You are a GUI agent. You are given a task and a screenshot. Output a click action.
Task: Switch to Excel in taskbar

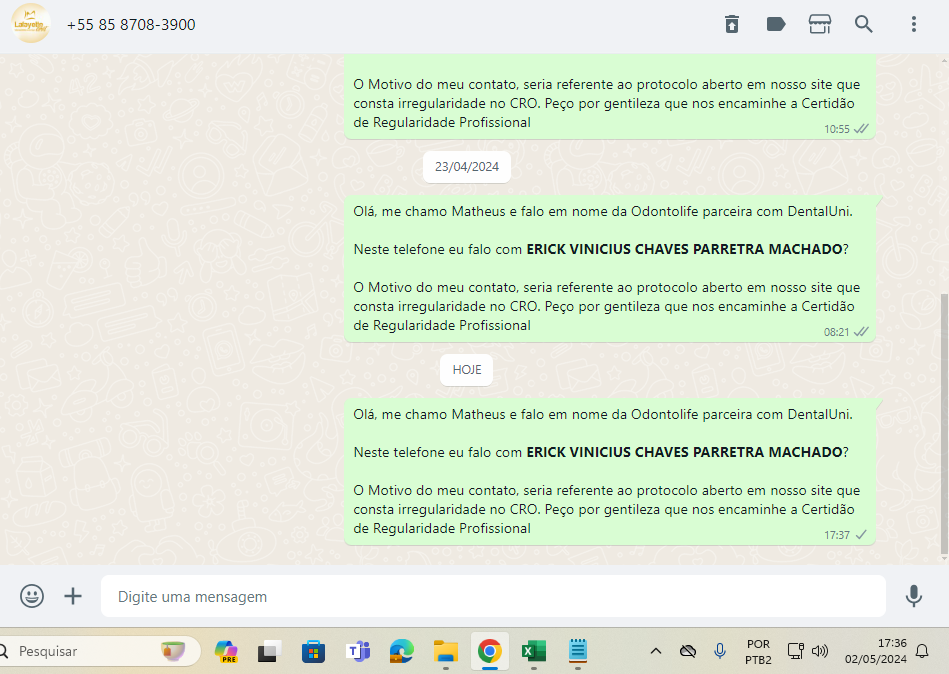pos(533,652)
